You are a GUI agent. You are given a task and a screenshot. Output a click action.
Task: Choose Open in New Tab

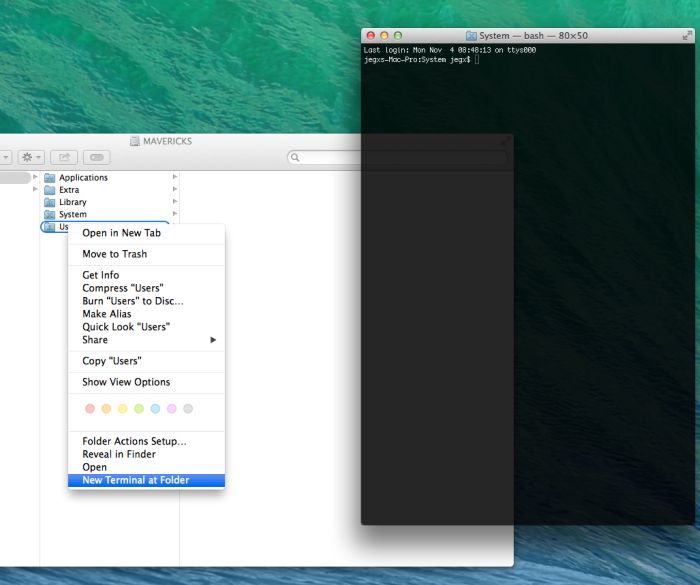pos(146,233)
